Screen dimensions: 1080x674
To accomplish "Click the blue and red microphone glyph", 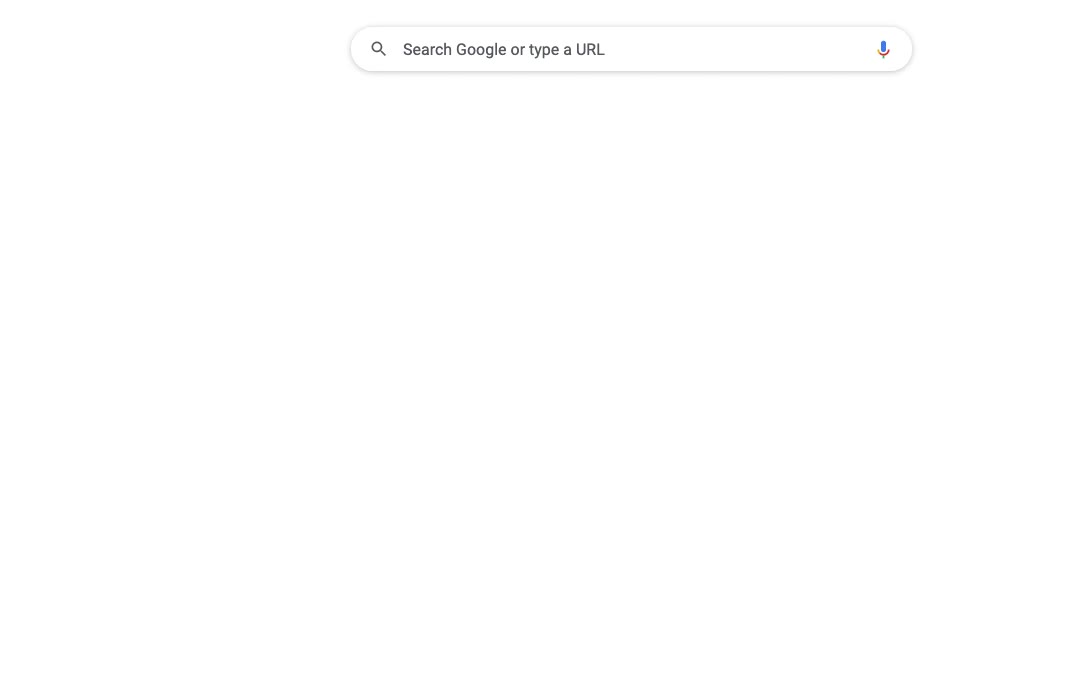I will pos(882,50).
